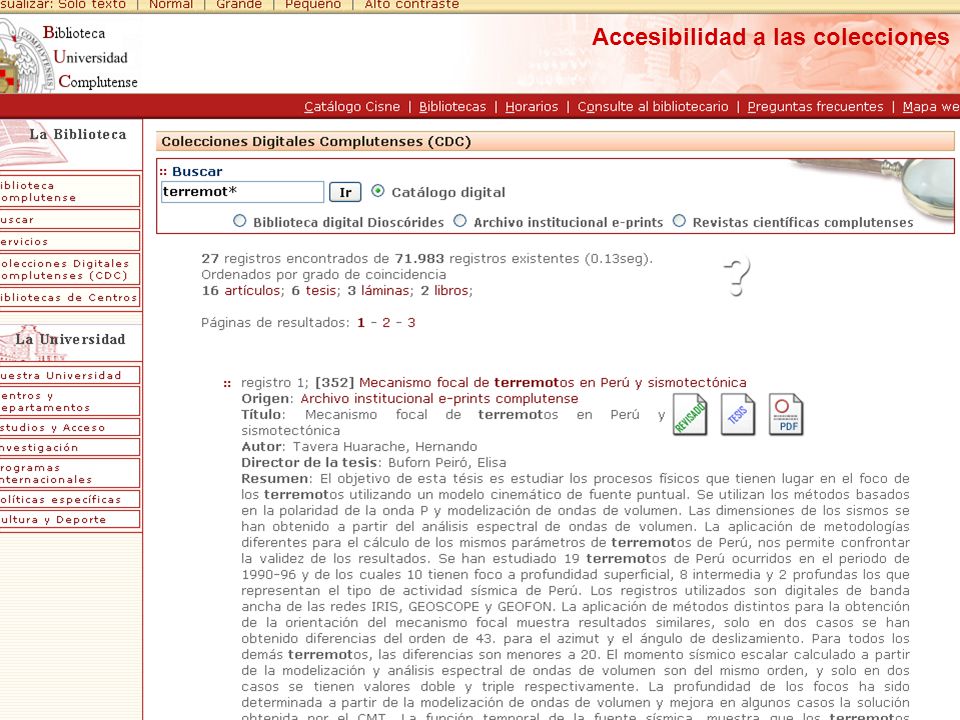
Task: Open Mapa web in navigation bar
Action: [x=931, y=107]
